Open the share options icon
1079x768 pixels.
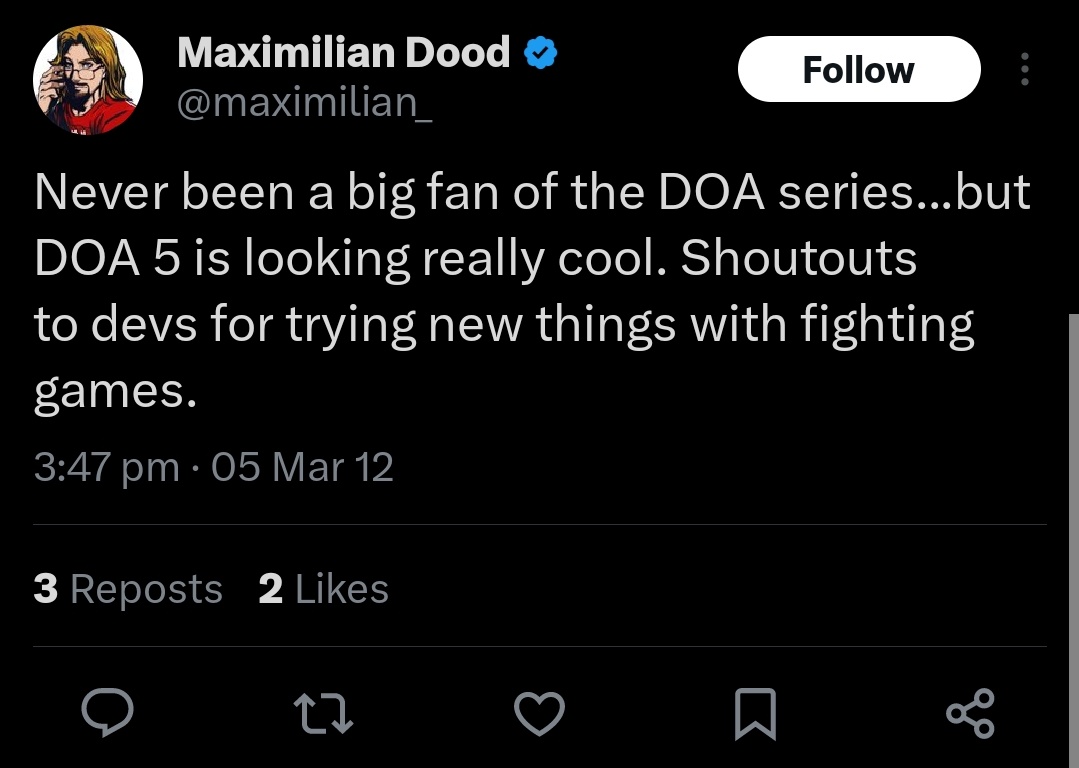tap(970, 713)
